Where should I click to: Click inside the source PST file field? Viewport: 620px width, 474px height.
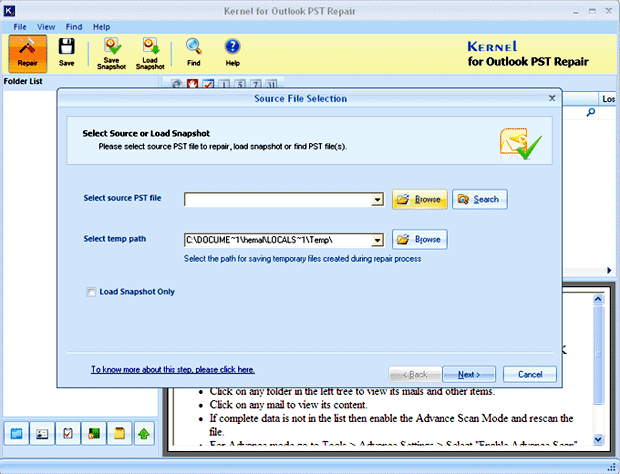click(x=278, y=200)
